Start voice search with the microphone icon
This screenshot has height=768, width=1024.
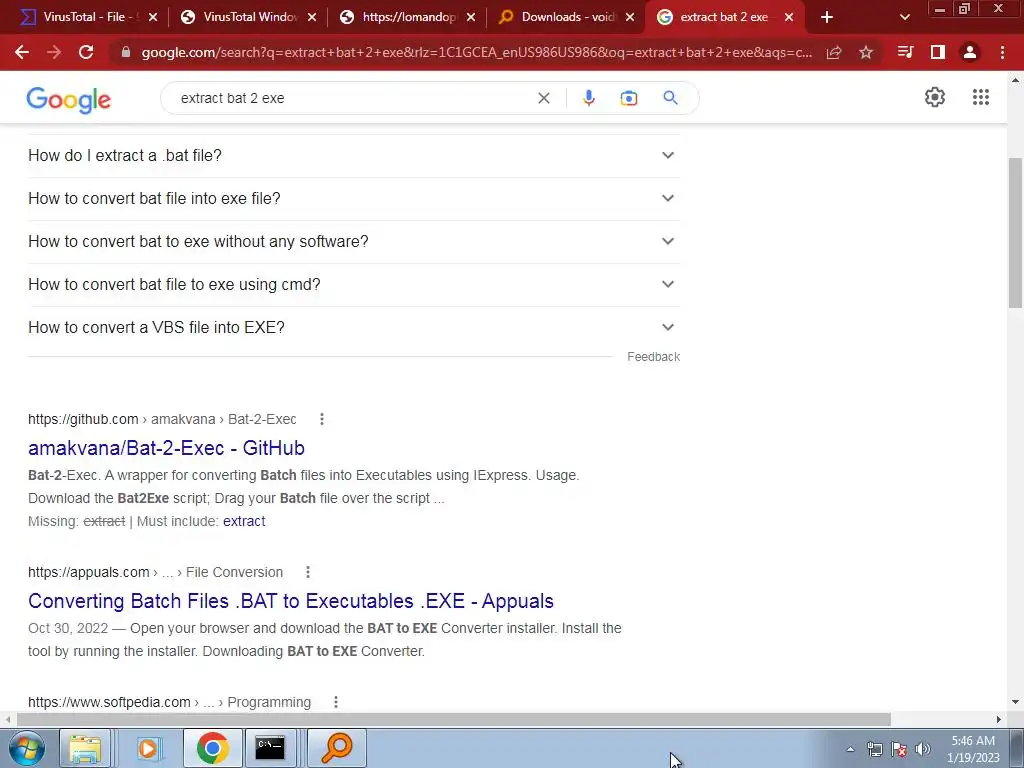click(588, 98)
